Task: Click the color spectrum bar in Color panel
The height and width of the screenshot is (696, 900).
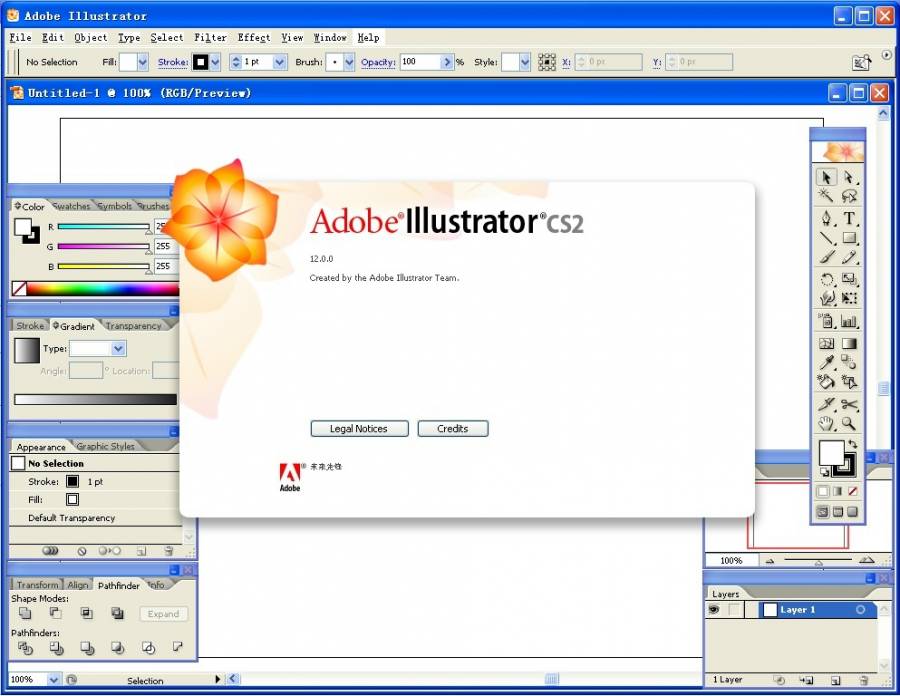Action: [x=100, y=289]
